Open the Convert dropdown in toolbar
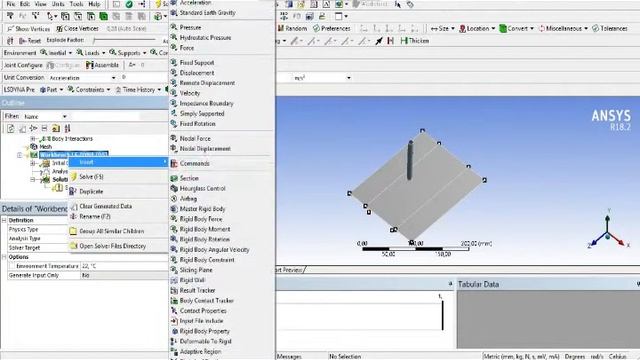 point(517,28)
